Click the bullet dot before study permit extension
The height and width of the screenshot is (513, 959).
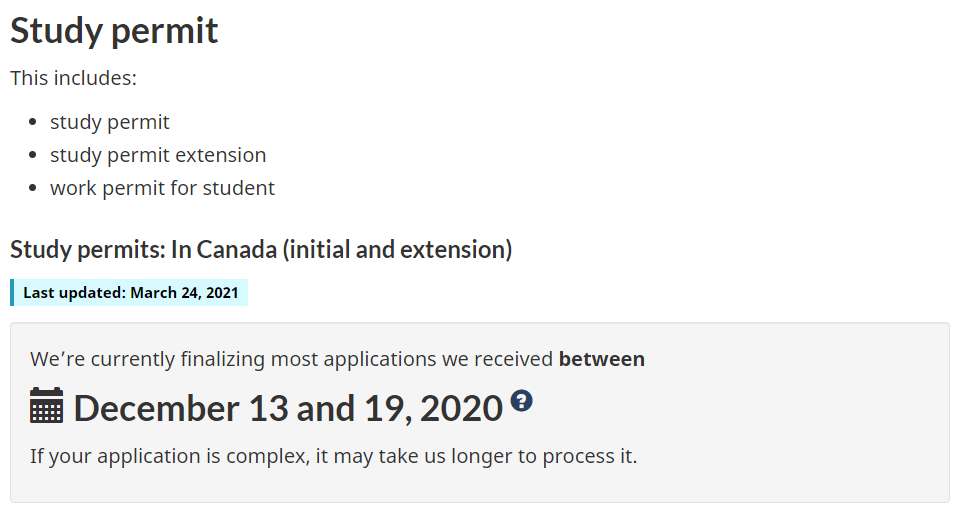click(33, 155)
